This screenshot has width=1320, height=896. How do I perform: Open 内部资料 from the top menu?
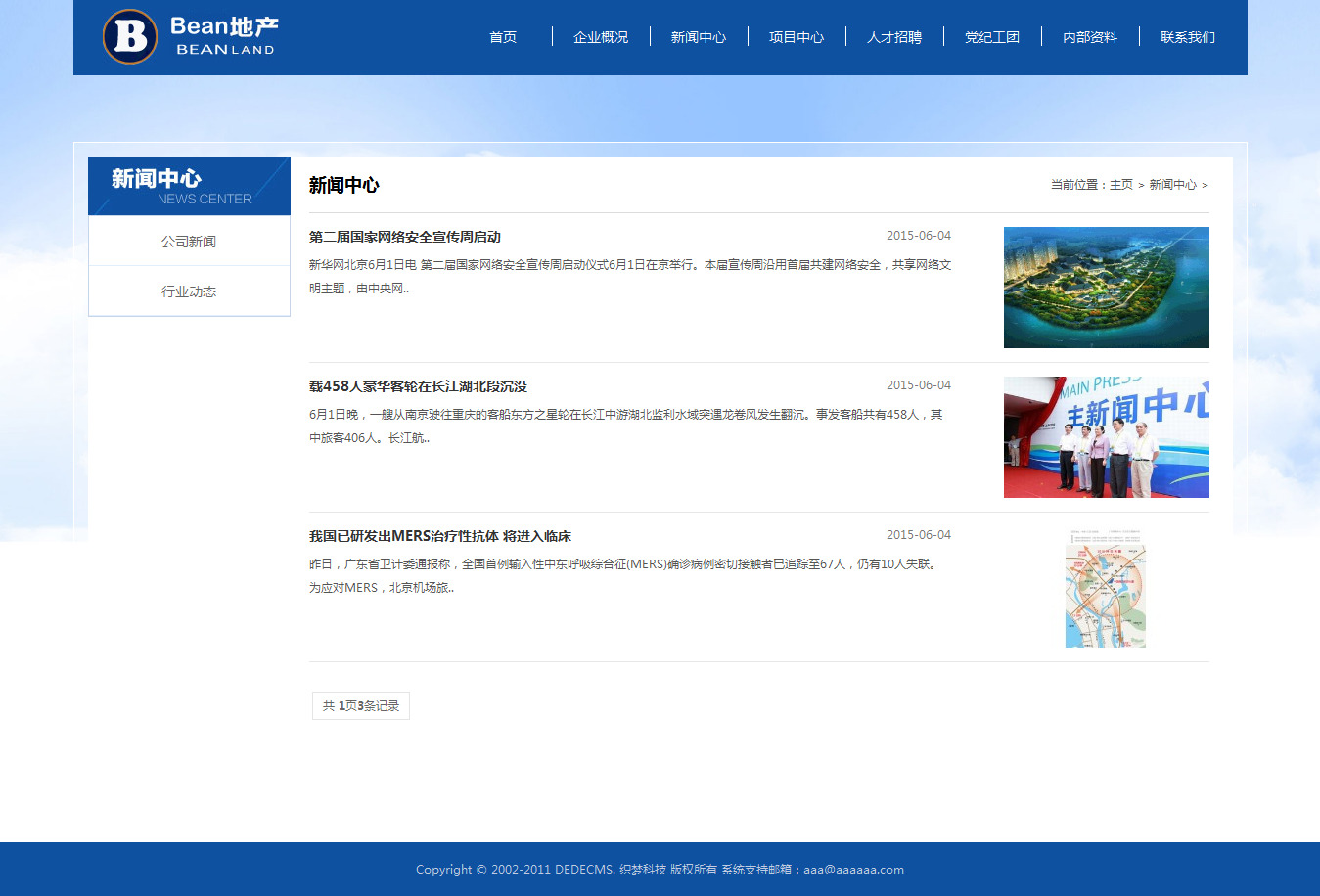(1090, 37)
